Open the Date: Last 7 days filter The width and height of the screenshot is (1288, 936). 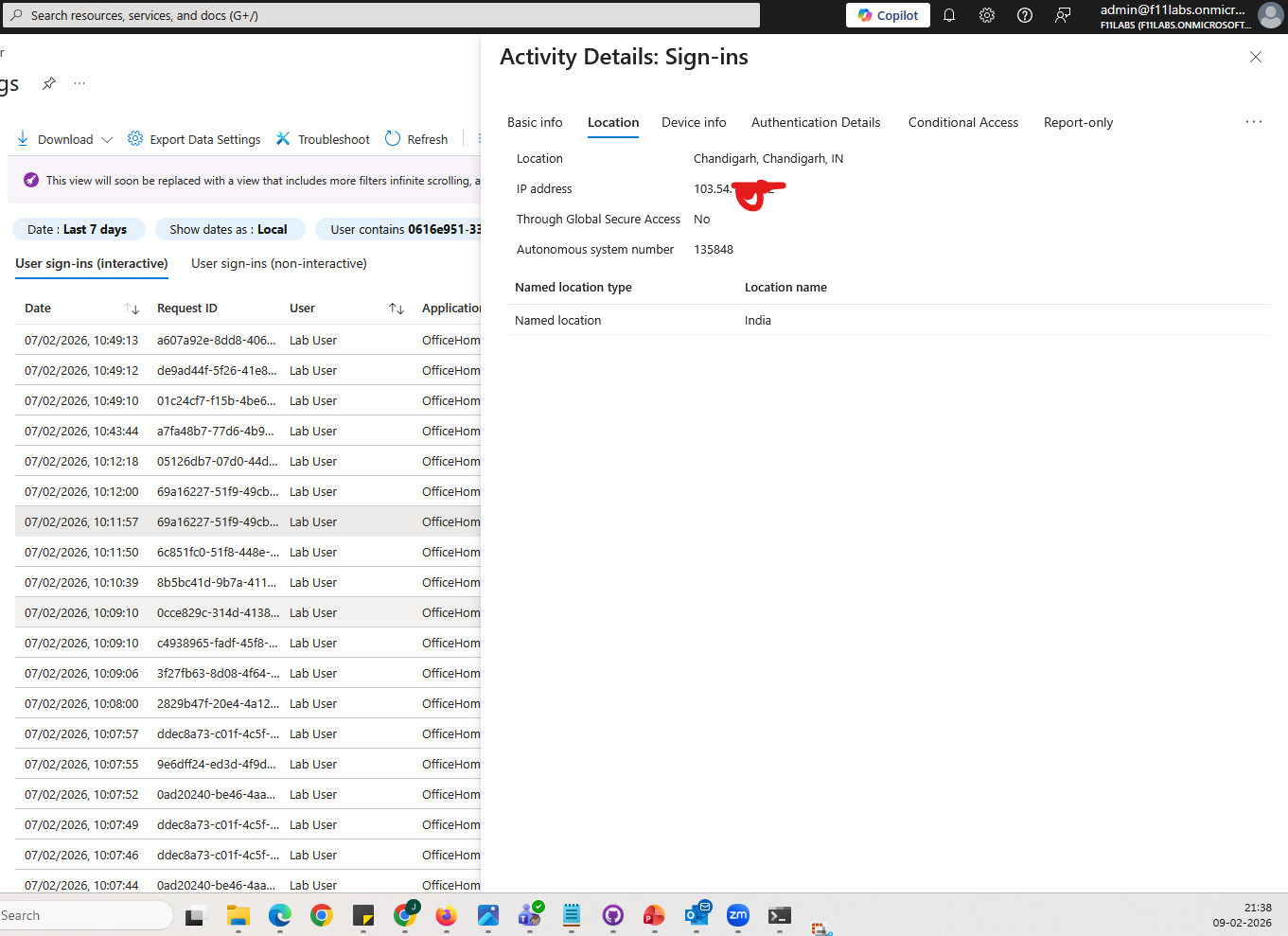click(79, 229)
